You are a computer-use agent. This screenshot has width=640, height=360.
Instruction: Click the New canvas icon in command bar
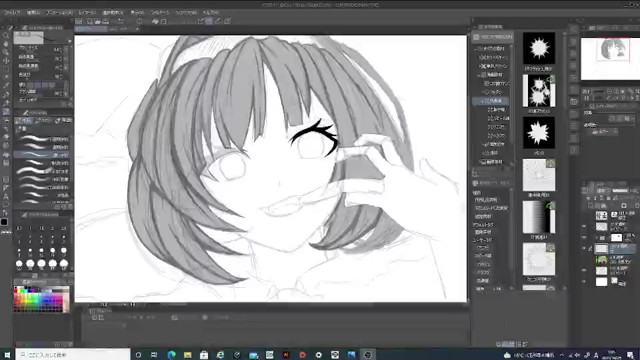(89, 21)
